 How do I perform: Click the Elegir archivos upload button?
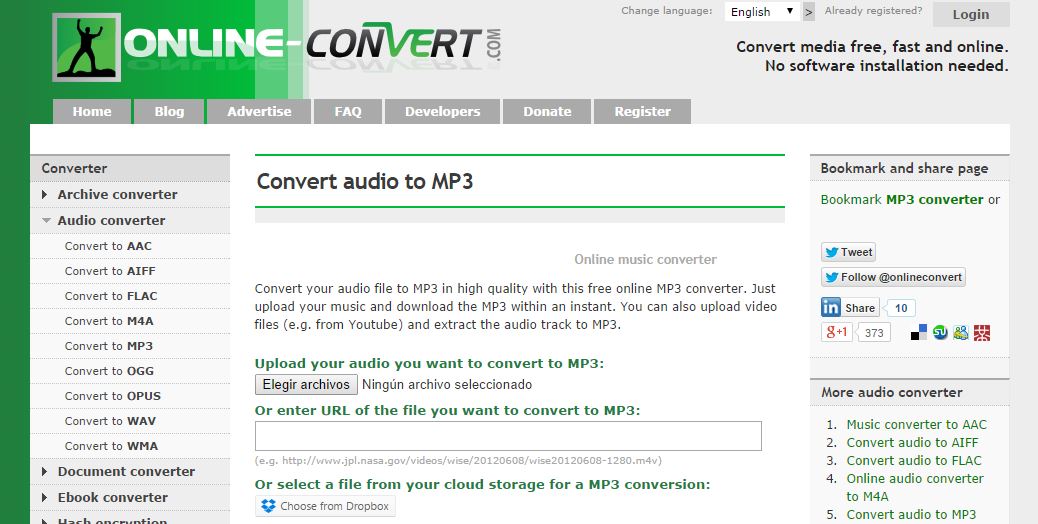pos(307,384)
